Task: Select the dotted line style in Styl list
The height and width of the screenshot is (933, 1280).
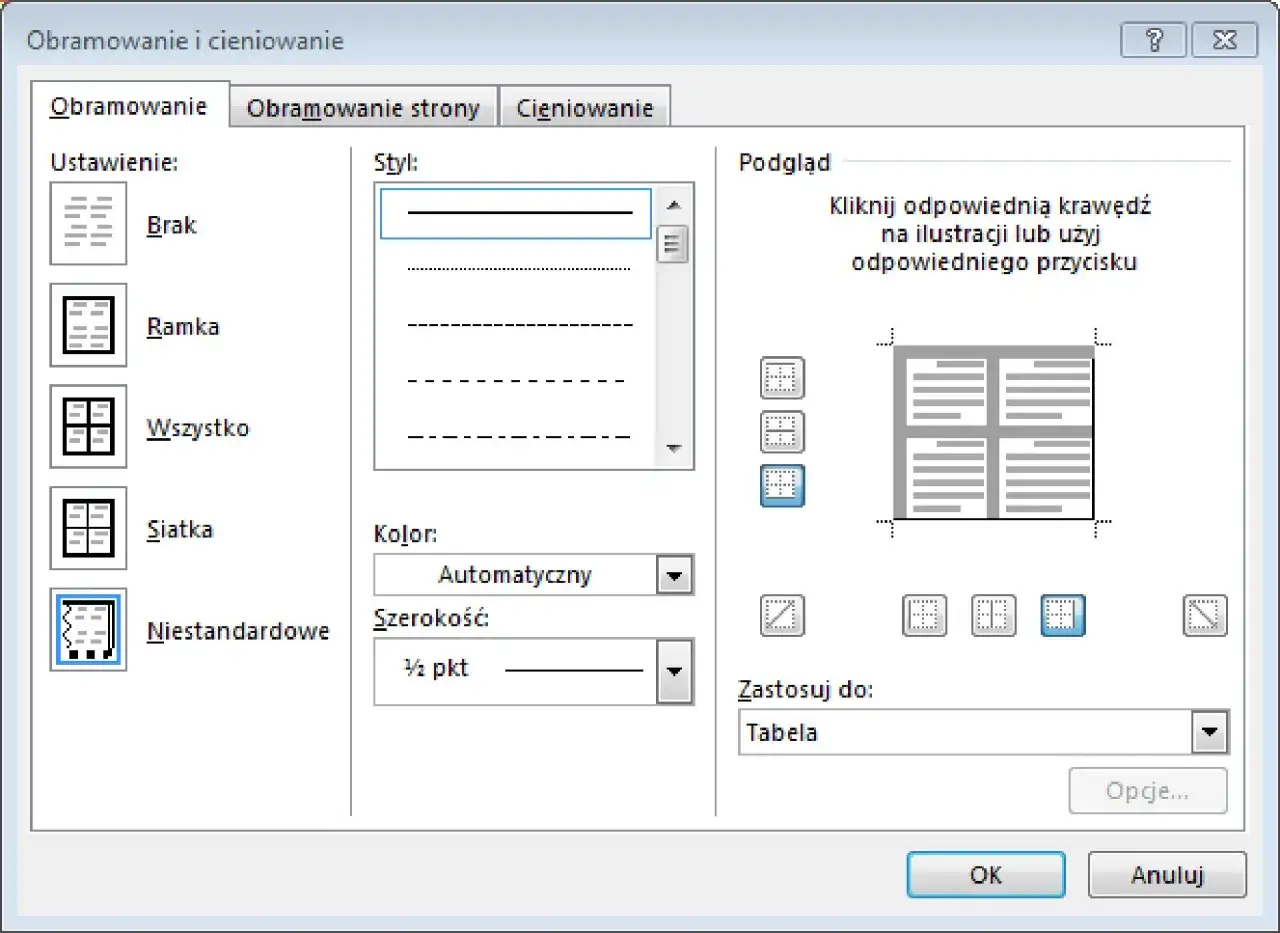Action: 518,269
